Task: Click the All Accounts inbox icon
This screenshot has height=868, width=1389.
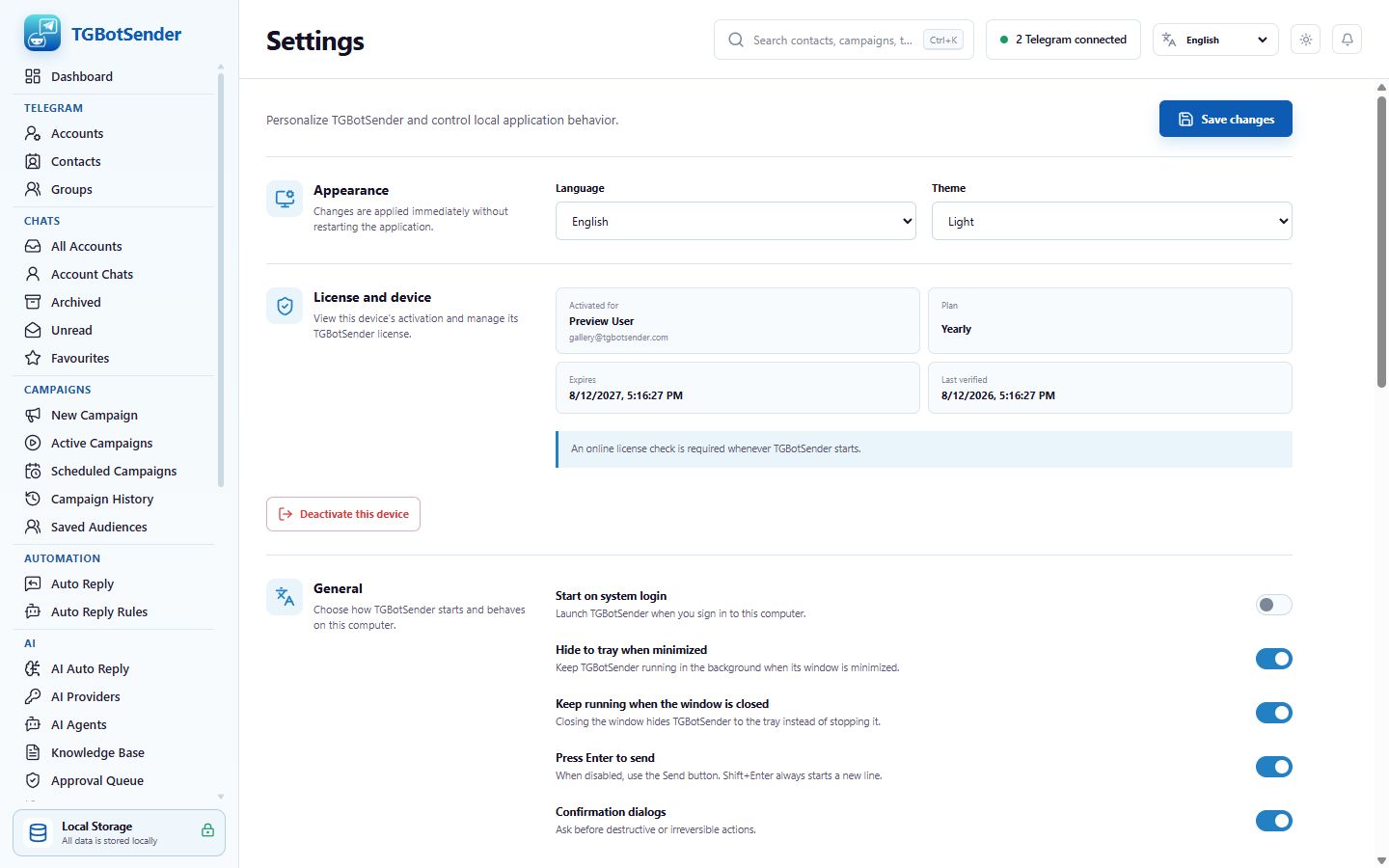Action: click(x=33, y=246)
